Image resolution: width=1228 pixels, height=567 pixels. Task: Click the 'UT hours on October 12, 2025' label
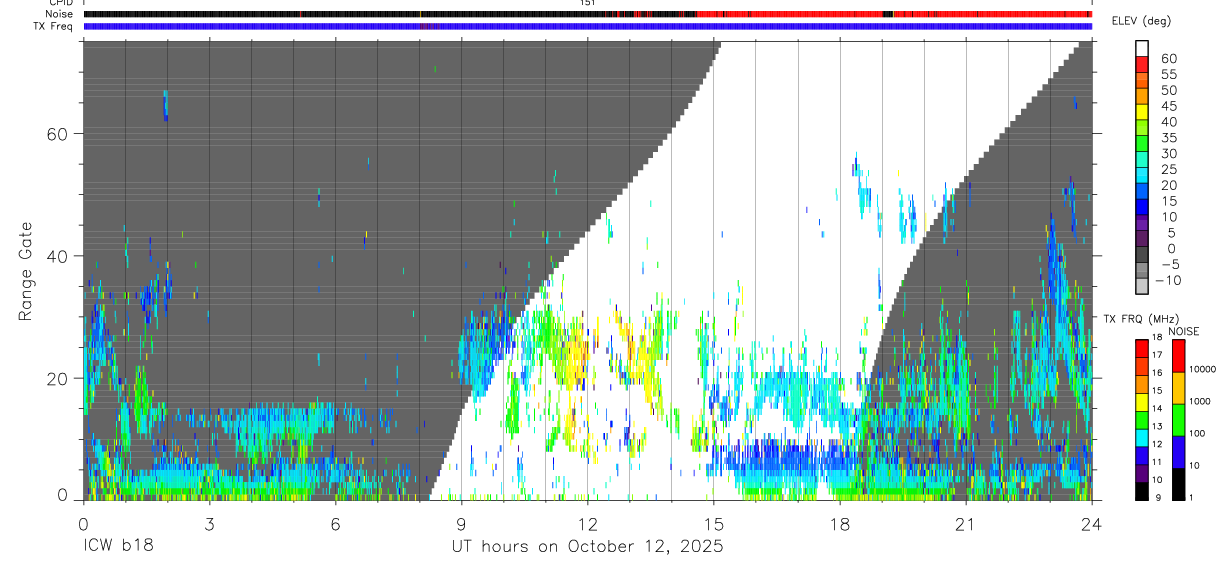[x=586, y=546]
